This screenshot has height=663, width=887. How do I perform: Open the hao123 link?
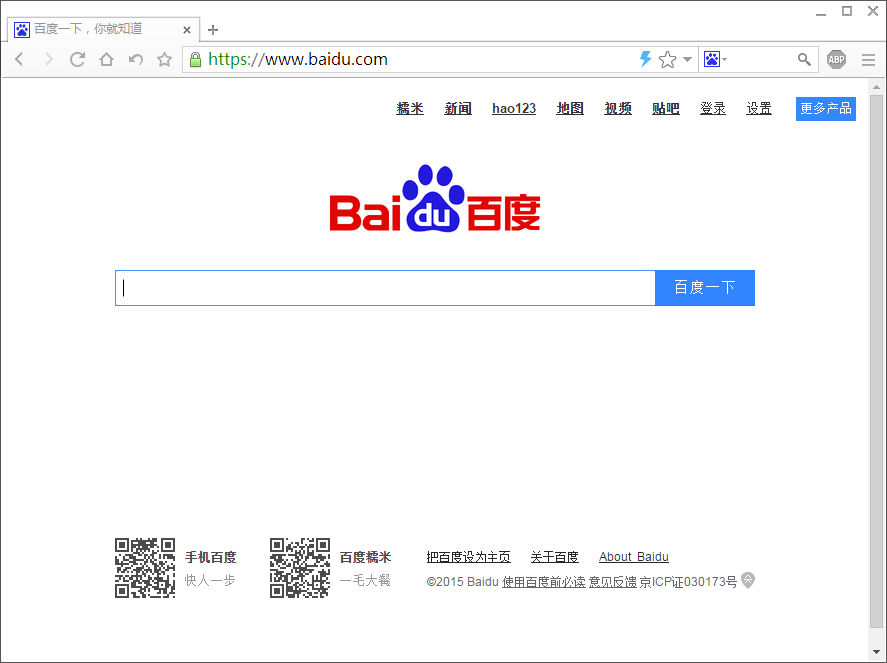514,109
